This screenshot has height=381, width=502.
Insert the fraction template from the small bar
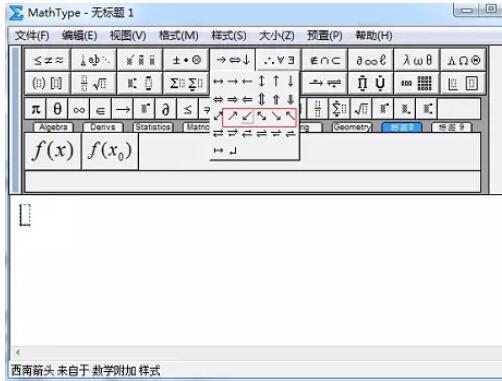(x=318, y=109)
